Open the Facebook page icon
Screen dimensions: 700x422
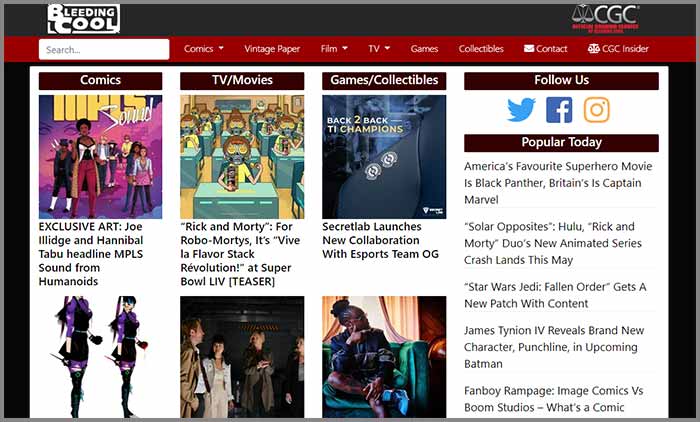pos(559,109)
